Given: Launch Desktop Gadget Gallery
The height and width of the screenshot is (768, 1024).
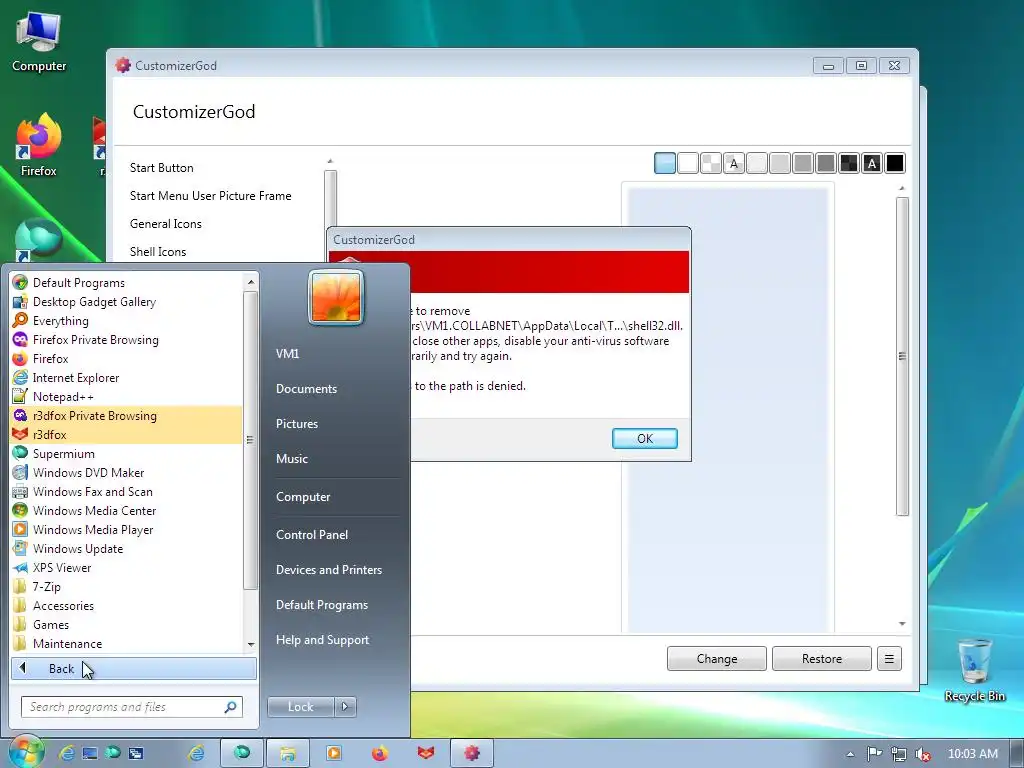Looking at the screenshot, I should pos(126,302).
